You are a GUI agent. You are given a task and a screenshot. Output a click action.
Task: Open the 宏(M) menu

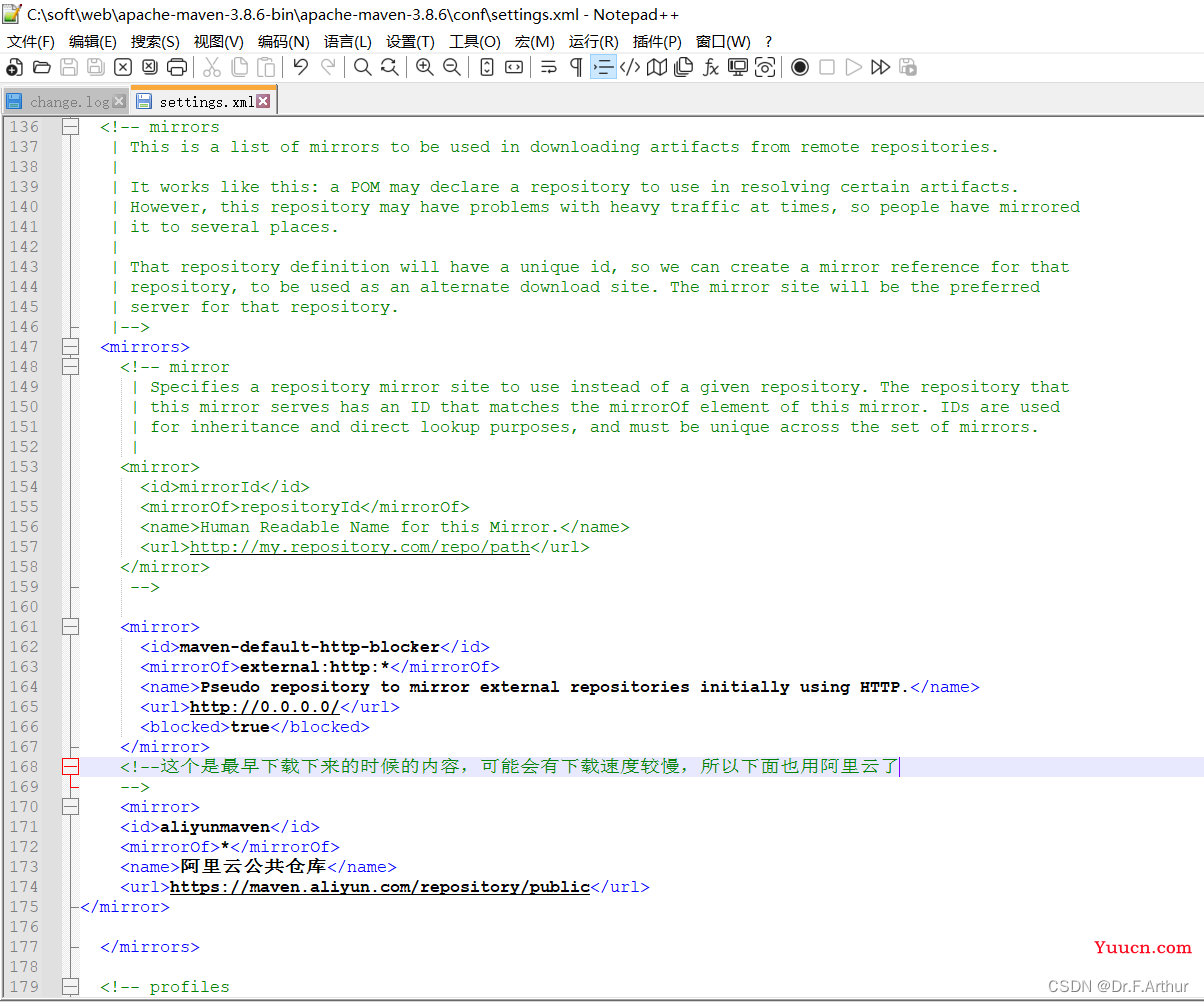coord(535,41)
